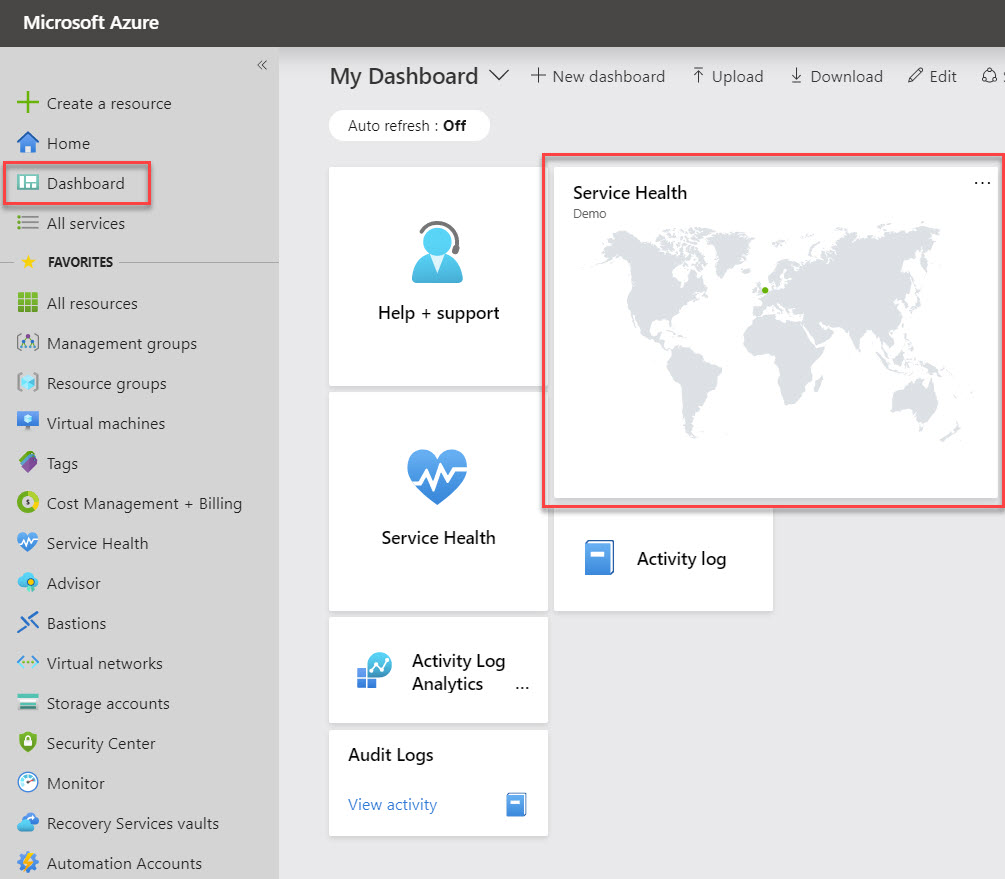Image resolution: width=1005 pixels, height=879 pixels.
Task: Open the My Dashboard dropdown
Action: 499,75
